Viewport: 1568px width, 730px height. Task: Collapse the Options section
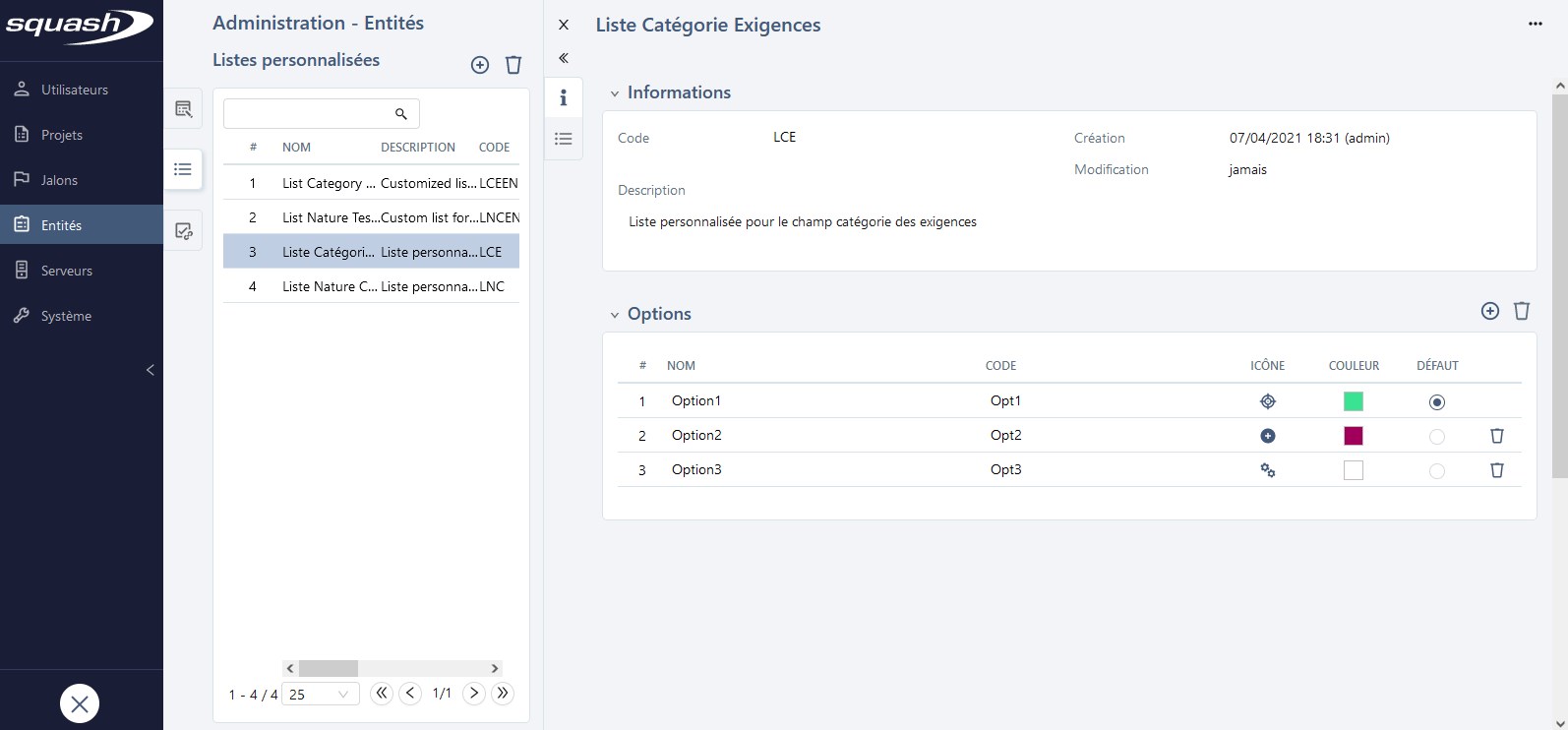click(615, 315)
